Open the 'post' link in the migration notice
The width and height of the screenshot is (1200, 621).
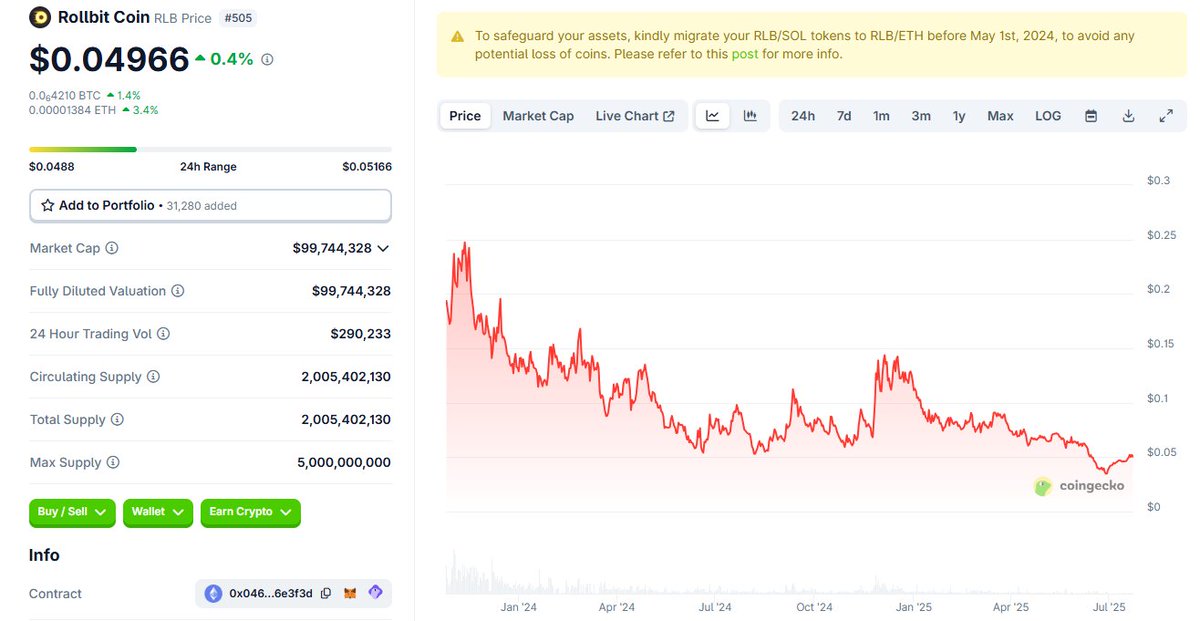click(x=745, y=54)
